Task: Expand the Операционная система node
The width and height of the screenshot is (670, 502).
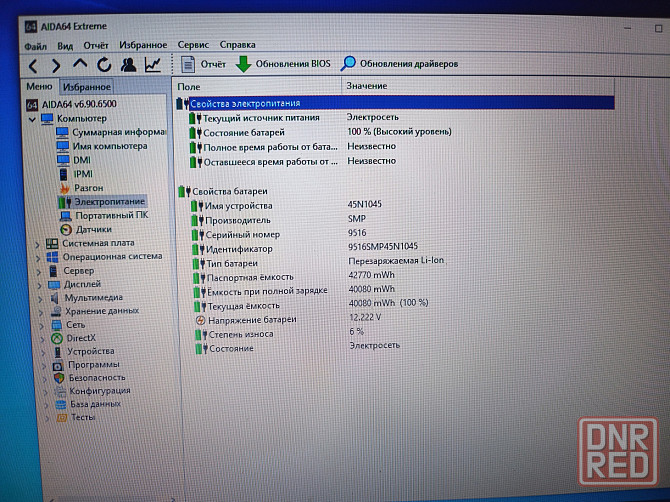Action: (x=38, y=258)
